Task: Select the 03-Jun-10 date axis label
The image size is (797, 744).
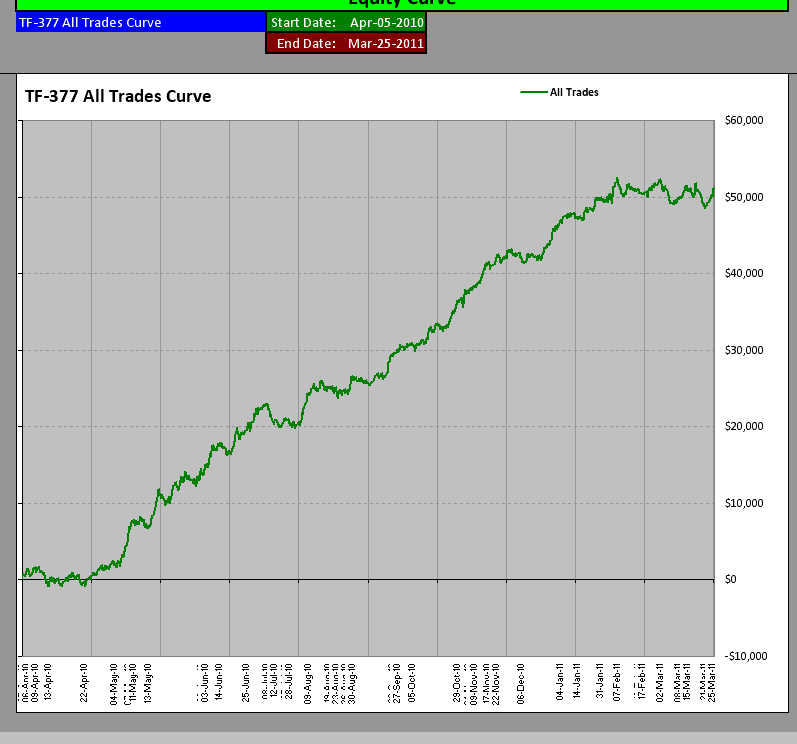Action: [x=205, y=683]
